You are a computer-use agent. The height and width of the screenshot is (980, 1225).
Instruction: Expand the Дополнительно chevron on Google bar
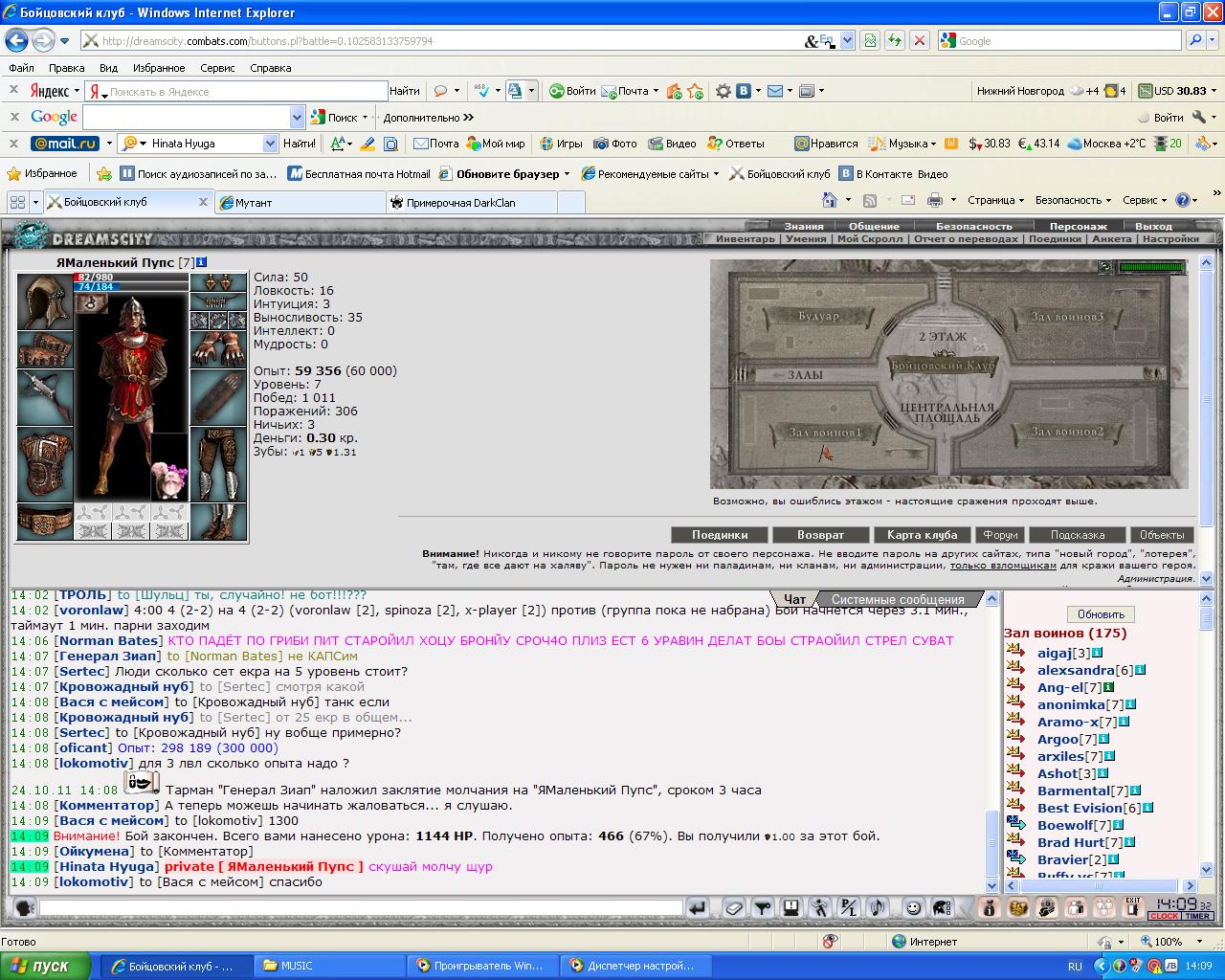pyautogui.click(x=468, y=118)
